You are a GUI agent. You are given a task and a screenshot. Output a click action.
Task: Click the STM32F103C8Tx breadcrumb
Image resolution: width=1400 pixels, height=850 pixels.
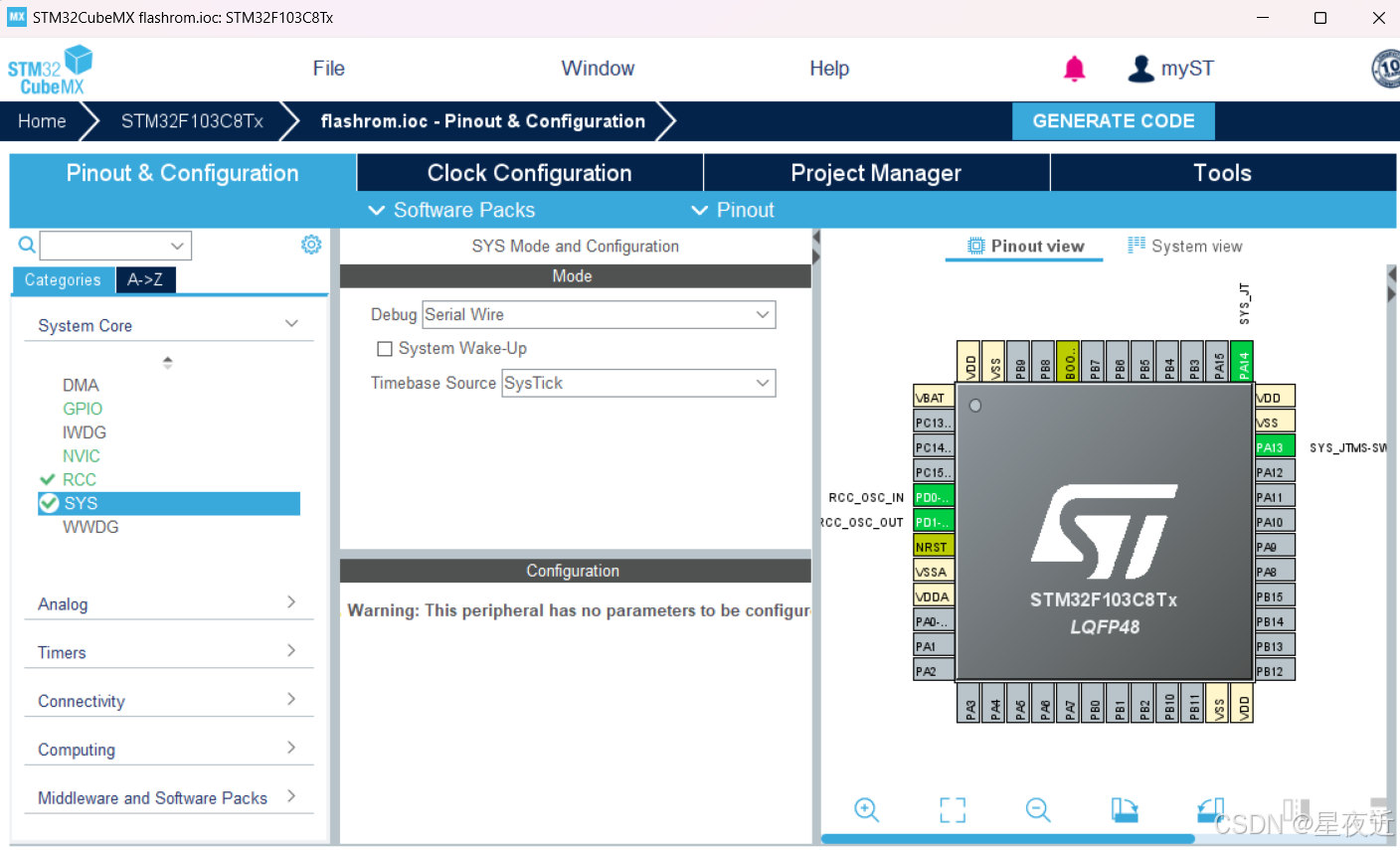(x=192, y=121)
